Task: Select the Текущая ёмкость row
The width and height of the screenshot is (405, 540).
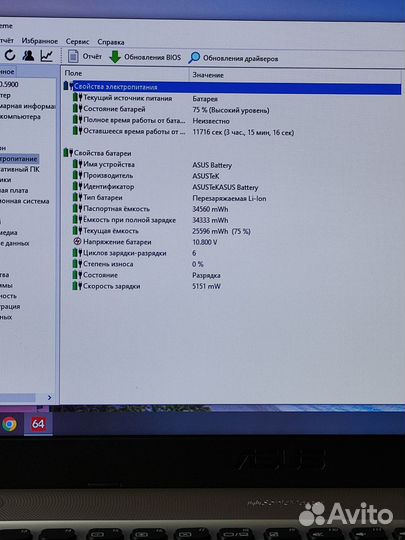Action: click(232, 231)
